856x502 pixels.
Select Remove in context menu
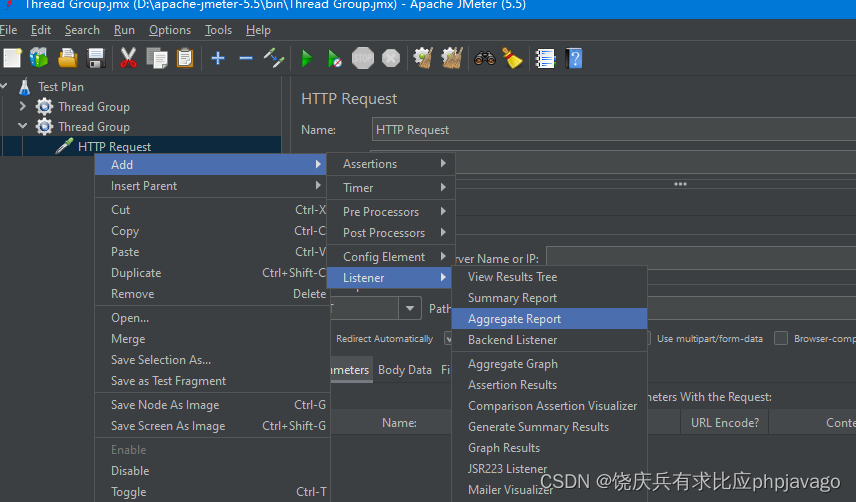[212, 294]
